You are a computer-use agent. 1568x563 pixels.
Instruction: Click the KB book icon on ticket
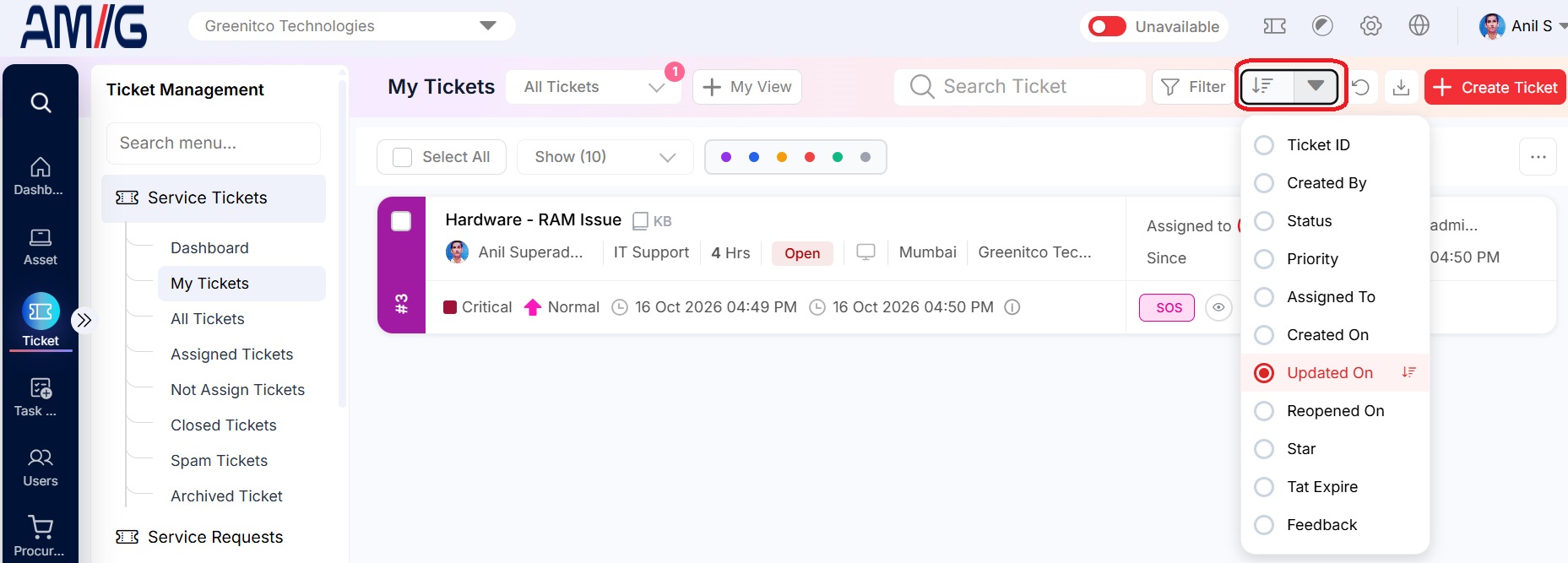click(640, 221)
